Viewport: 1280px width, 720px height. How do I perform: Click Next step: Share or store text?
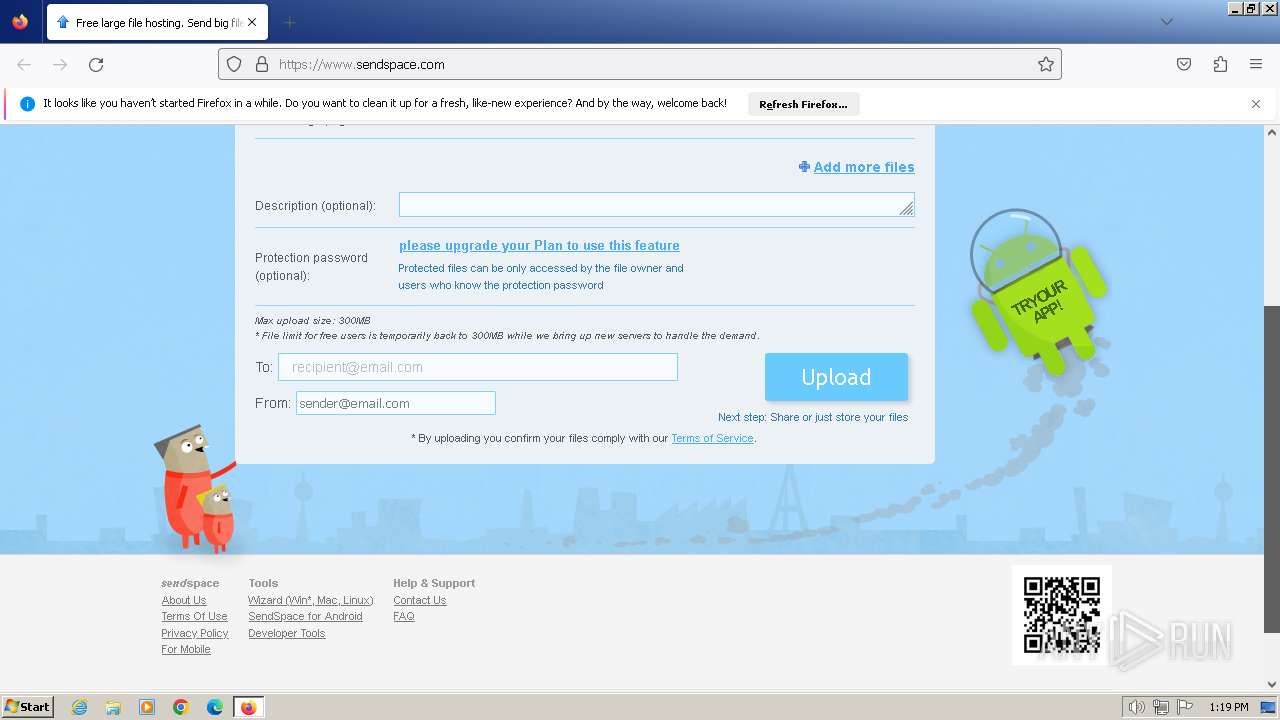click(x=813, y=417)
